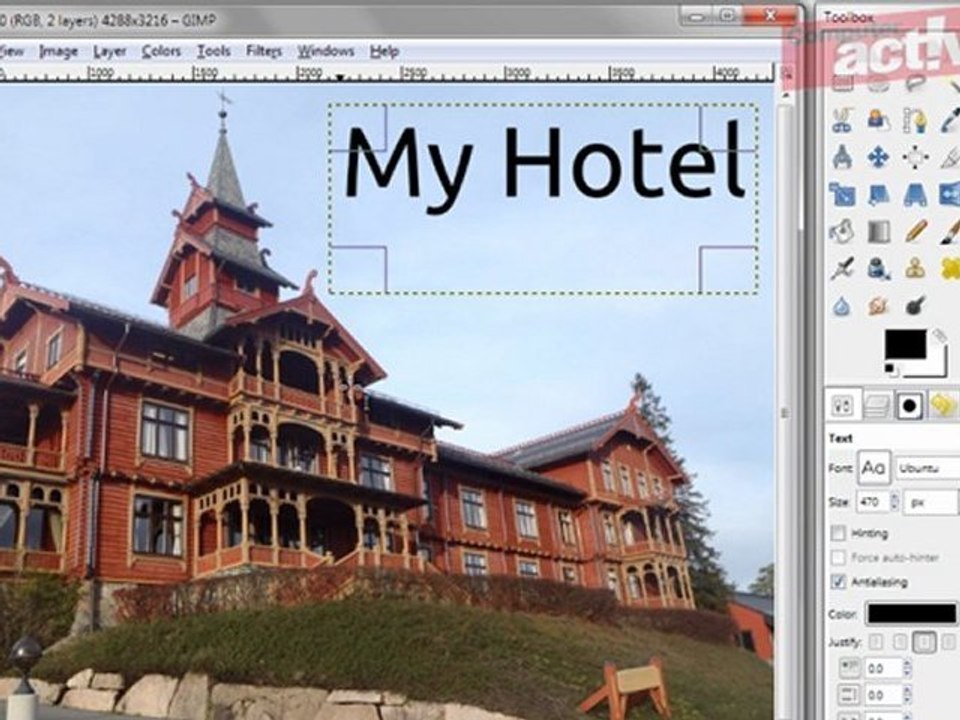Toggle the Hinting checkbox
Screen dimensions: 960x720
(x=838, y=533)
